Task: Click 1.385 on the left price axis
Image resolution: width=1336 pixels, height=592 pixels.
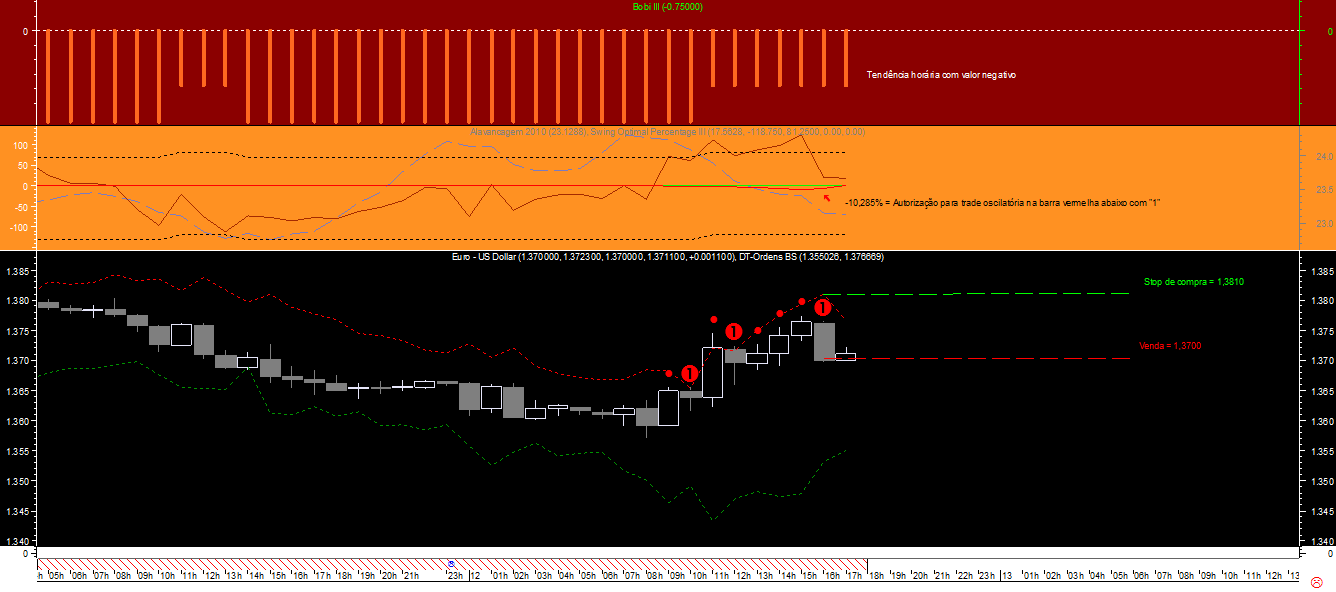Action: pos(18,272)
